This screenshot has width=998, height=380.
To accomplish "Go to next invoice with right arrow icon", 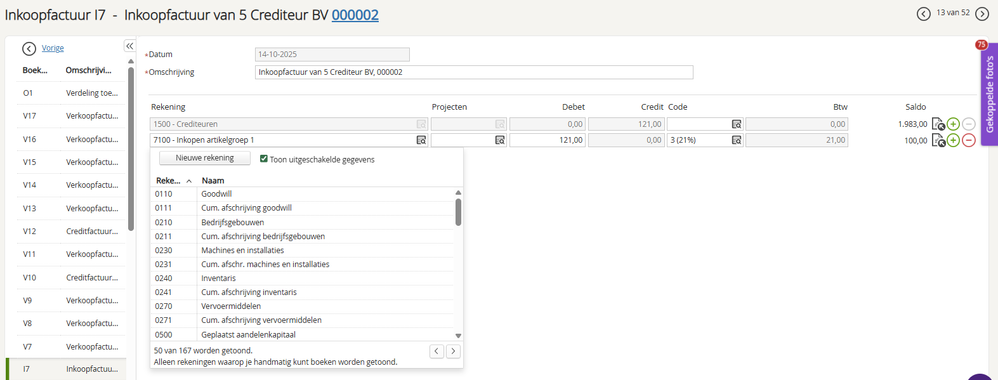I will click(x=982, y=13).
